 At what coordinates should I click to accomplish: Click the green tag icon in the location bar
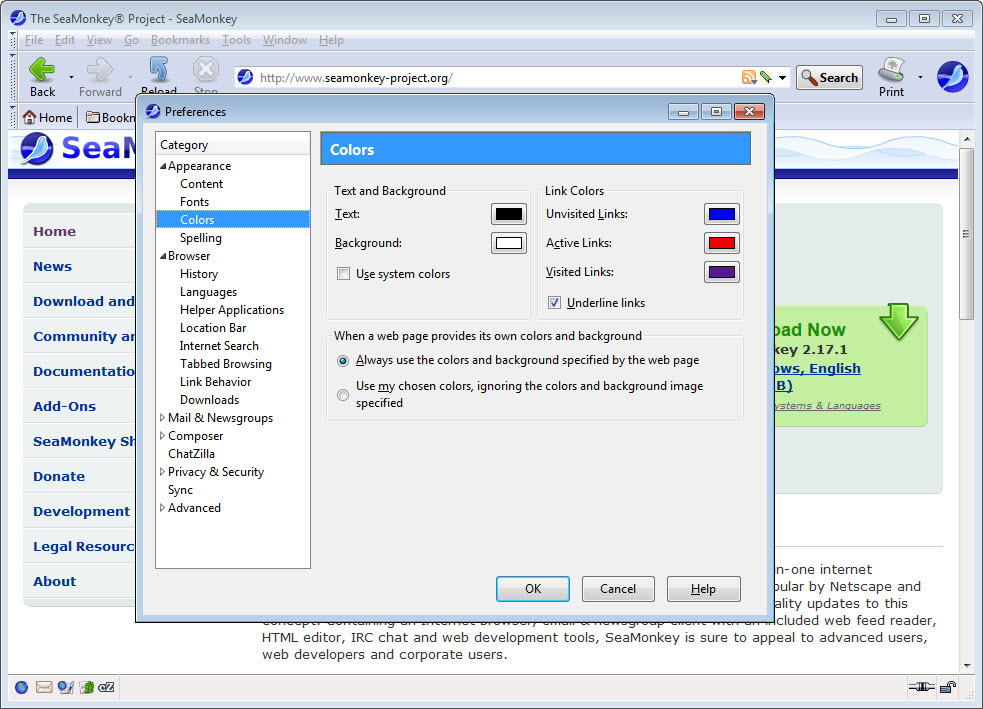click(x=765, y=77)
